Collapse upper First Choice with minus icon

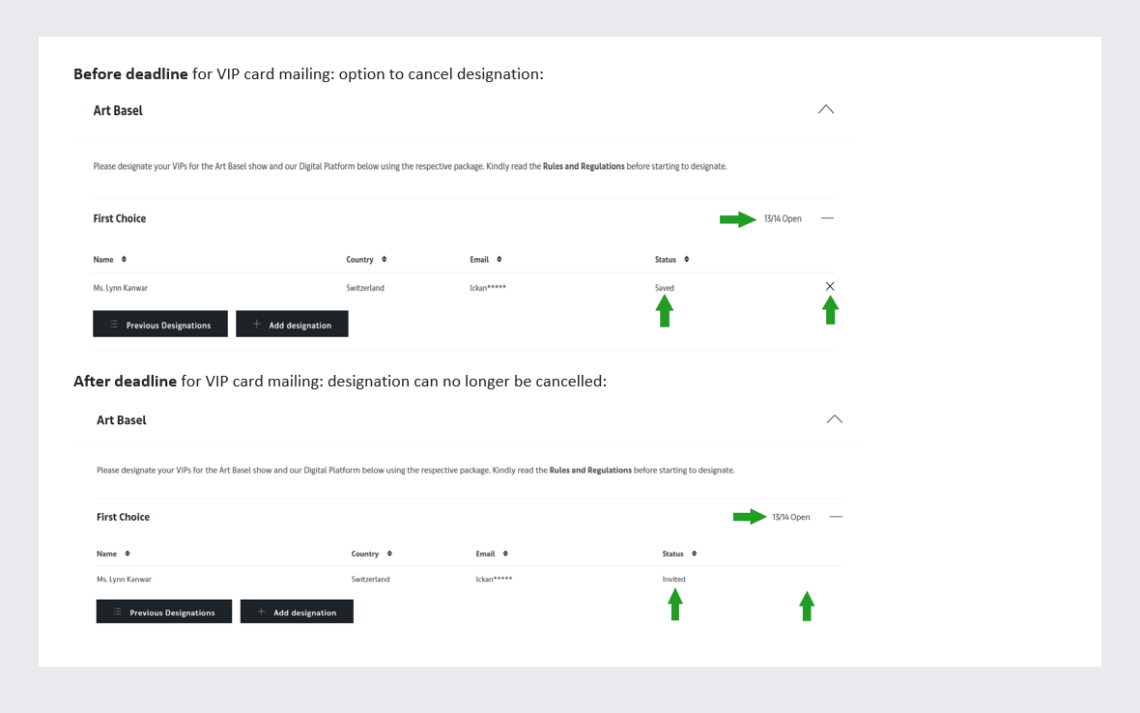[827, 218]
